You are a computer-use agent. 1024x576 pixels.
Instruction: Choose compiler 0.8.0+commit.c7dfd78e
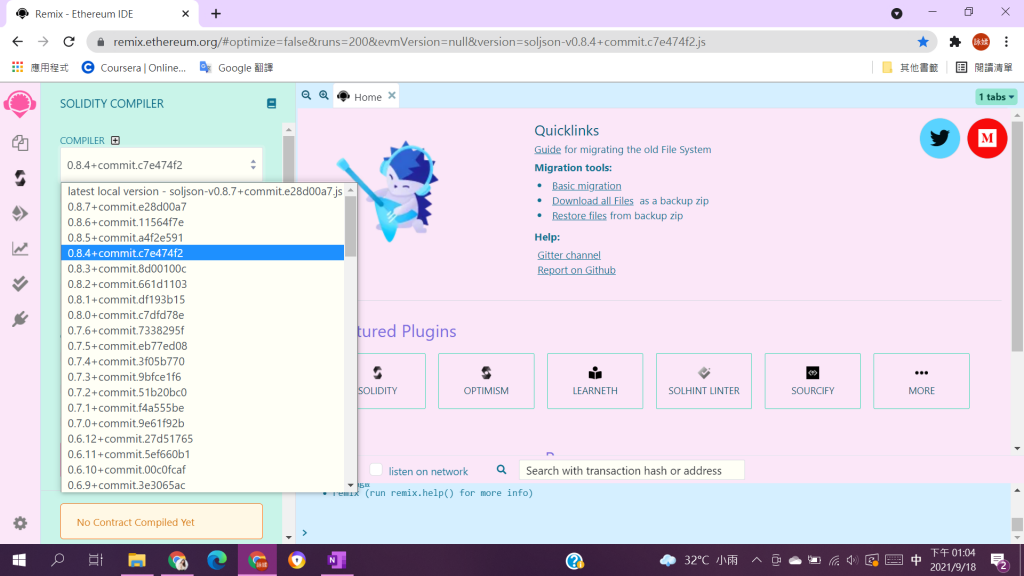tap(202, 315)
